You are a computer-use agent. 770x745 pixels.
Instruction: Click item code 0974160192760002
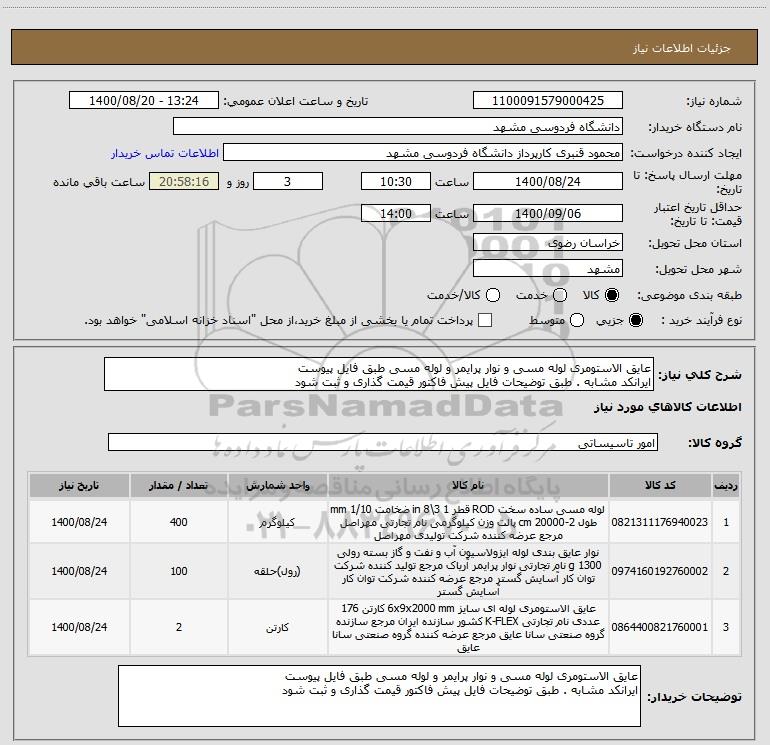click(x=660, y=571)
